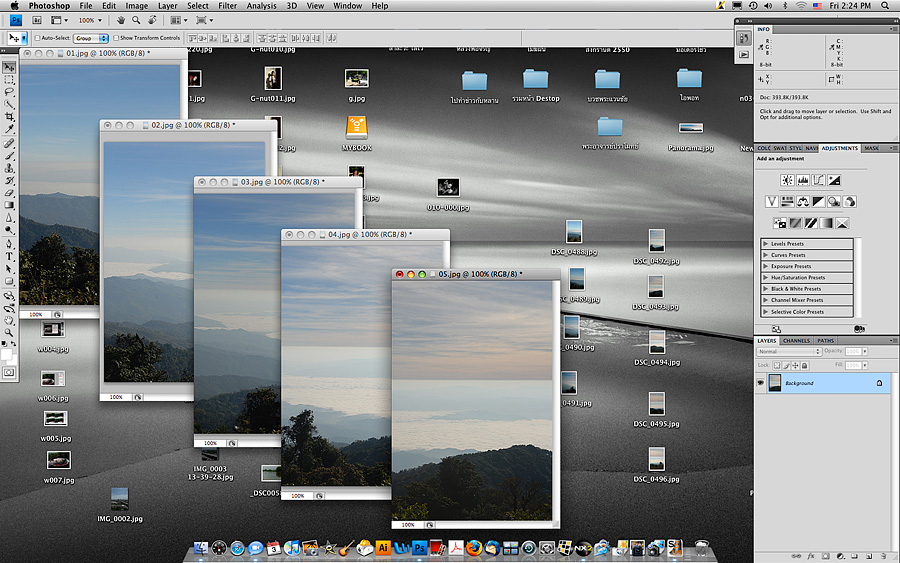Open the Filter menu

pos(227,6)
